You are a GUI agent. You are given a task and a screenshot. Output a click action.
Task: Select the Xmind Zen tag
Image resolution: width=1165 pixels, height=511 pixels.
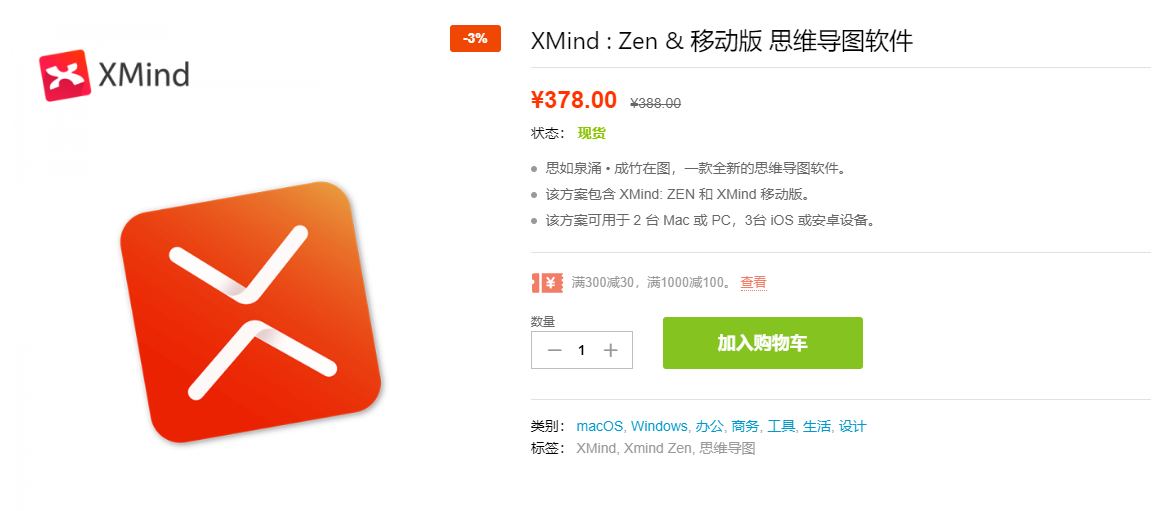[658, 448]
